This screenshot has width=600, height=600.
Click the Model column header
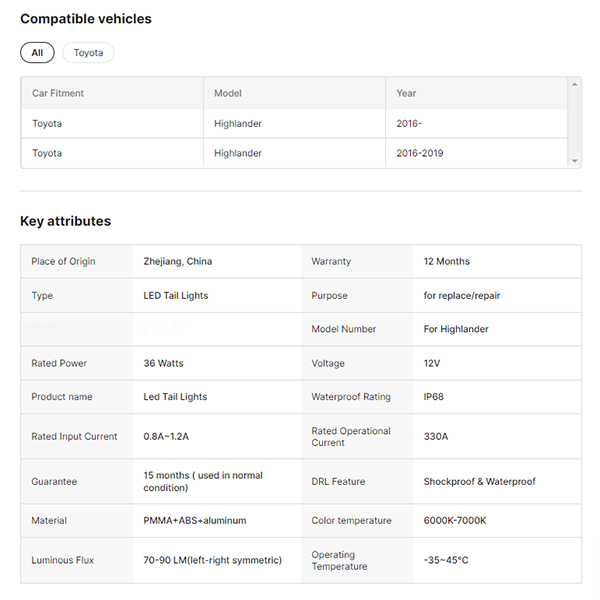point(228,93)
